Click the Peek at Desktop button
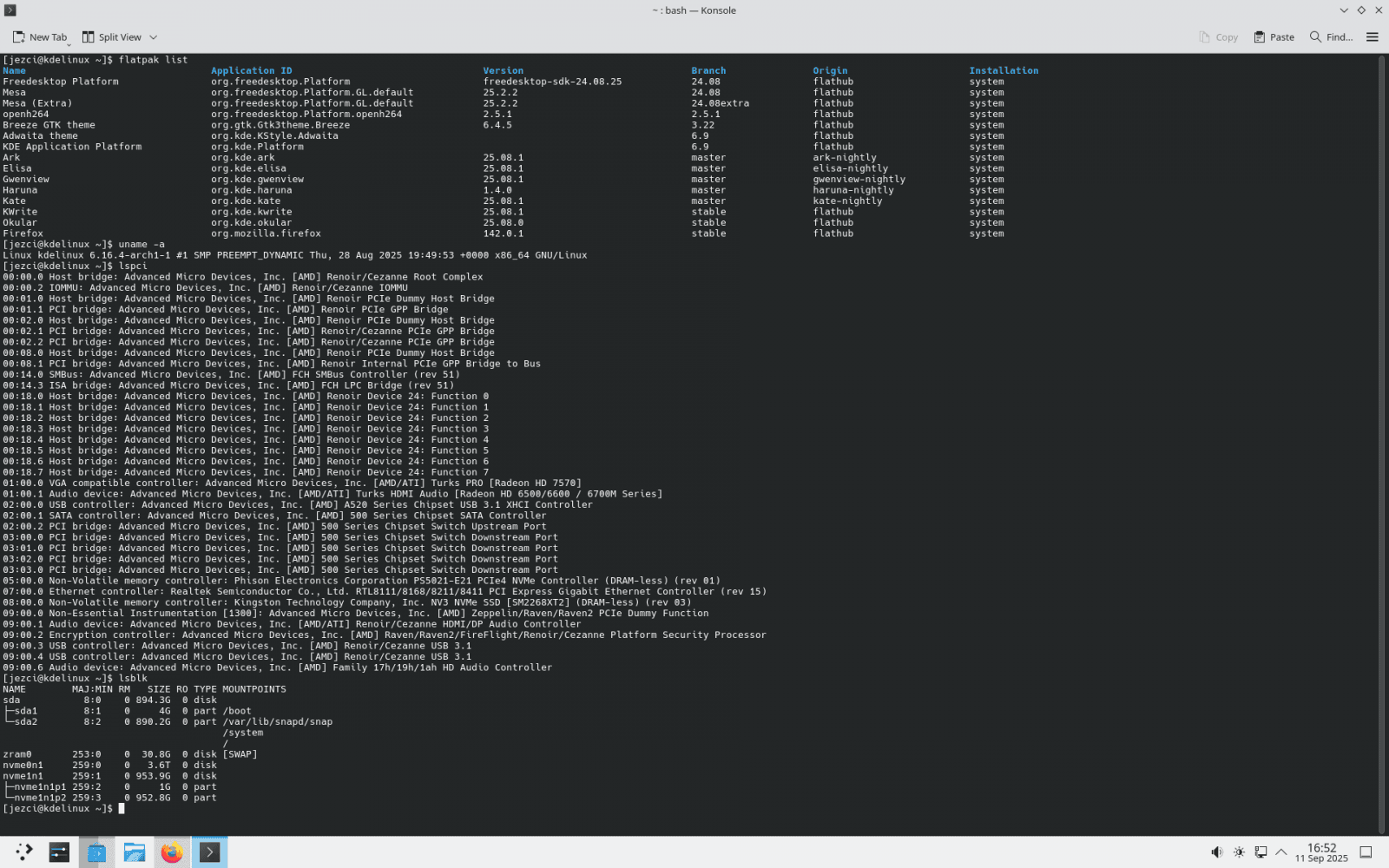 pos(1366,852)
